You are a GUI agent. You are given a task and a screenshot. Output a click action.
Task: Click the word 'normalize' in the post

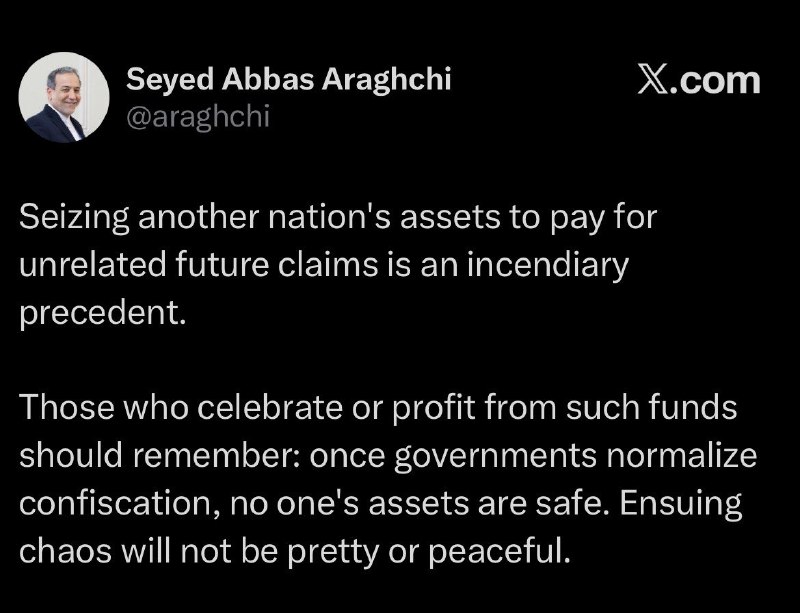tap(682, 455)
